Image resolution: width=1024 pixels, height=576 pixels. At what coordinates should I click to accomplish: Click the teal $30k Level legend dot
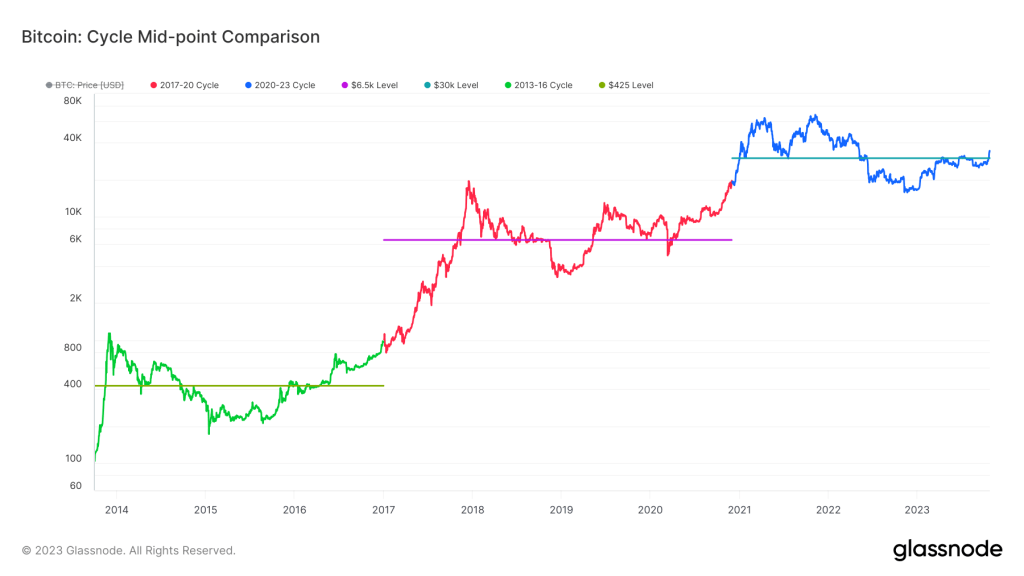click(428, 86)
